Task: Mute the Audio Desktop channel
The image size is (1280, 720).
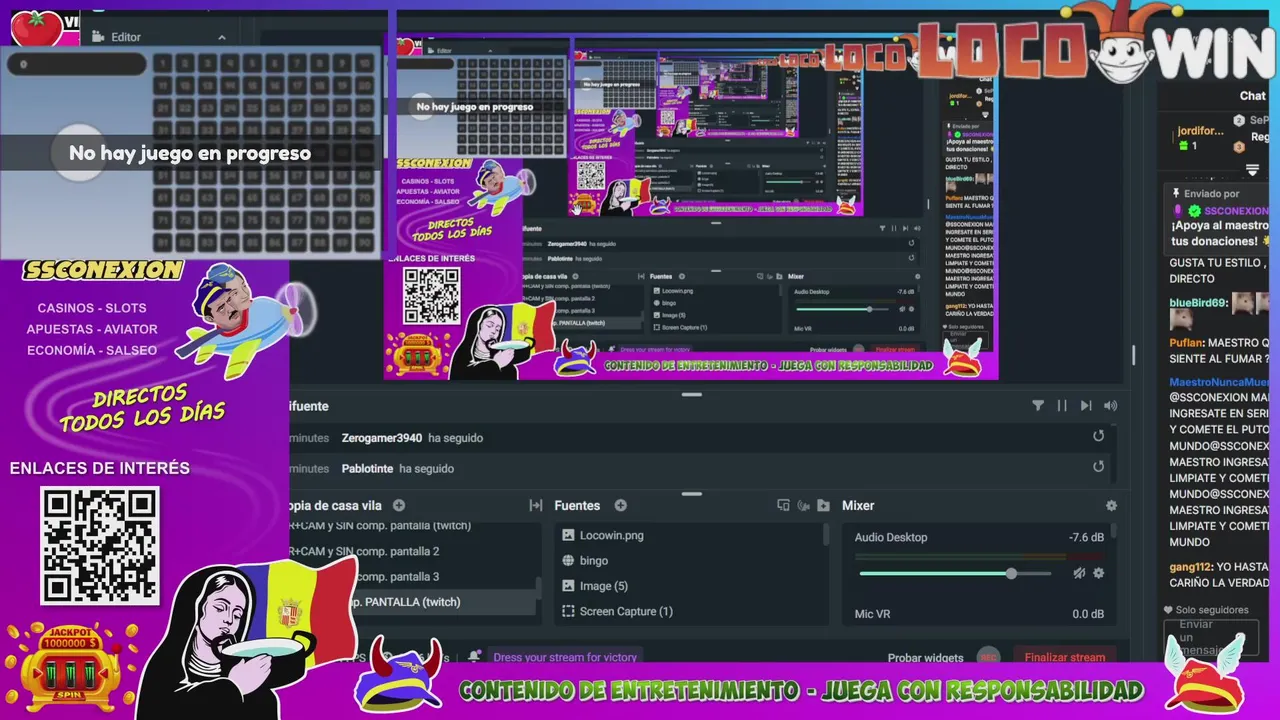Action: tap(1079, 573)
